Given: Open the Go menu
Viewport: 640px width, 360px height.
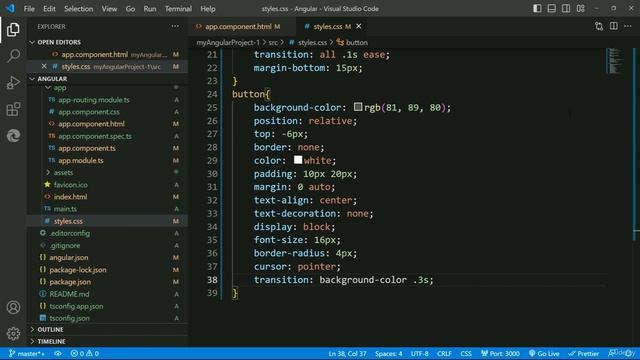Looking at the screenshot, I should (130, 9).
